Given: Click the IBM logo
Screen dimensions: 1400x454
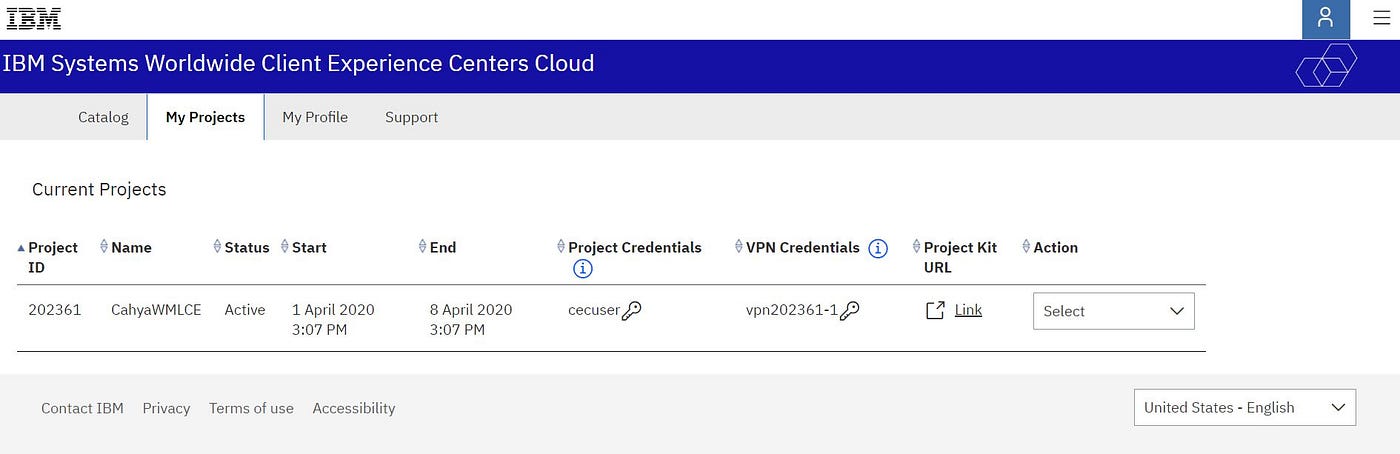Looking at the screenshot, I should [34, 18].
